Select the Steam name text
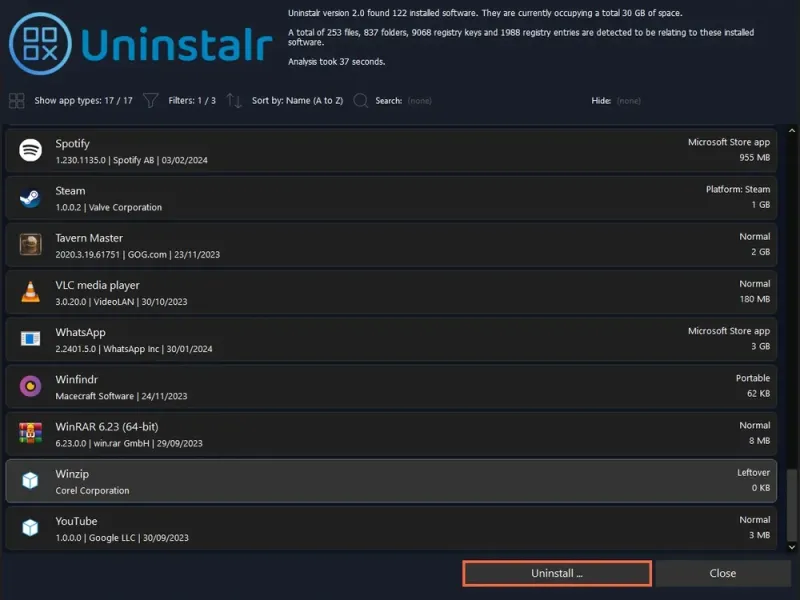The image size is (800, 600). pyautogui.click(x=70, y=191)
